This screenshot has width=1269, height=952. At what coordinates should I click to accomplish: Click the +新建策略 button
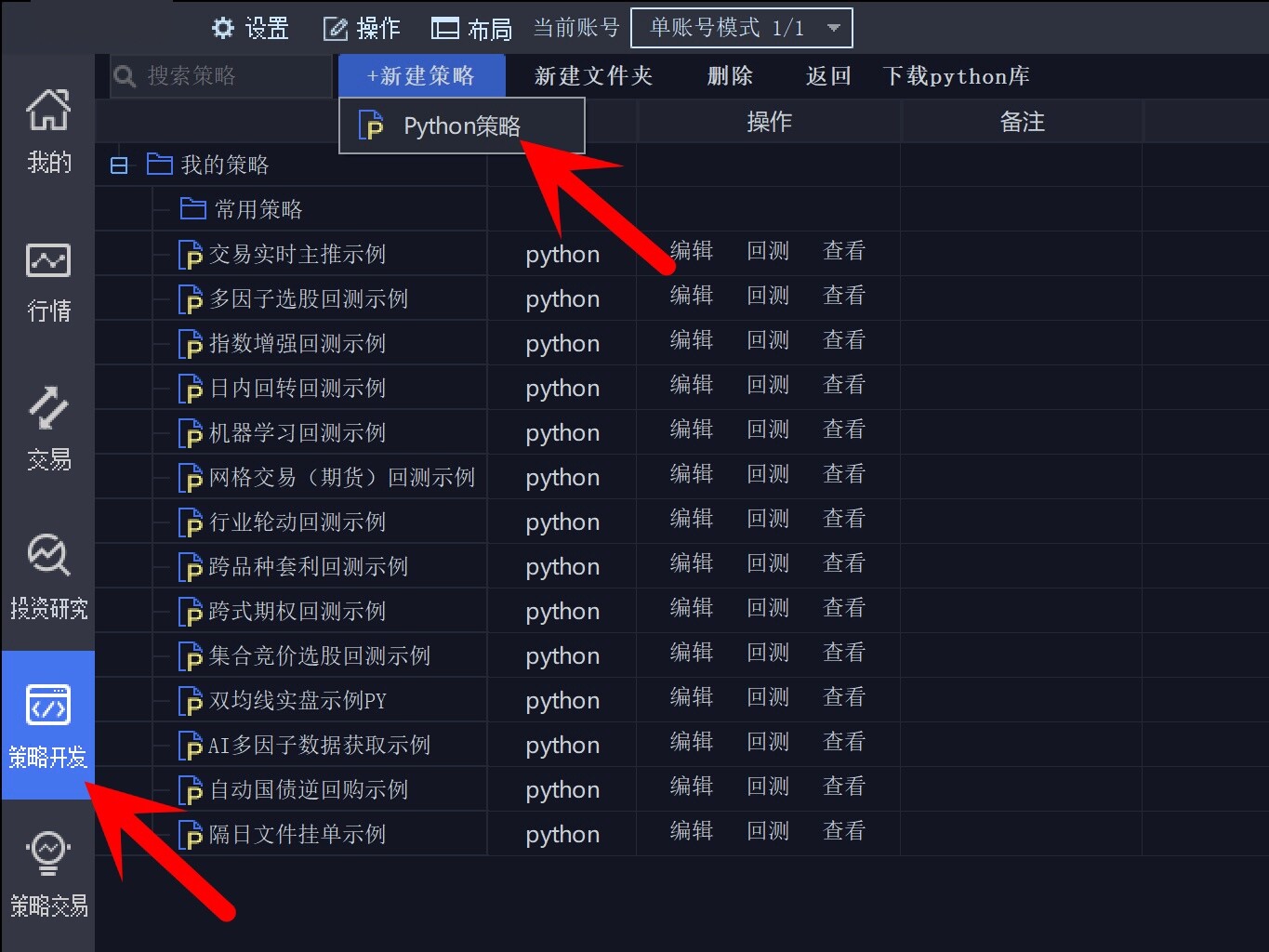click(421, 76)
